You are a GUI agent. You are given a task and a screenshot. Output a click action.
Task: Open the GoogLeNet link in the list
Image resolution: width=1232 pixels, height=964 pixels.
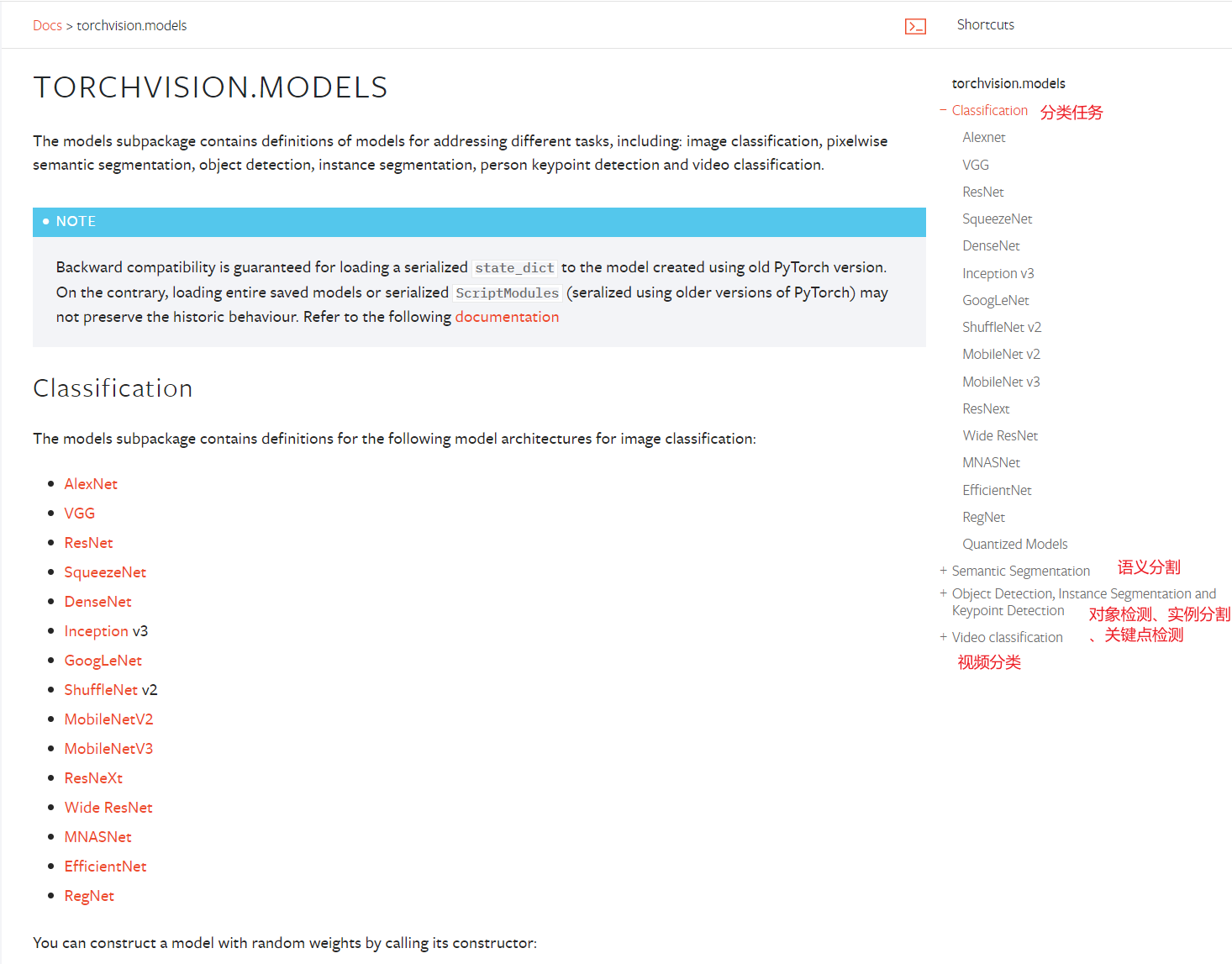pos(103,661)
